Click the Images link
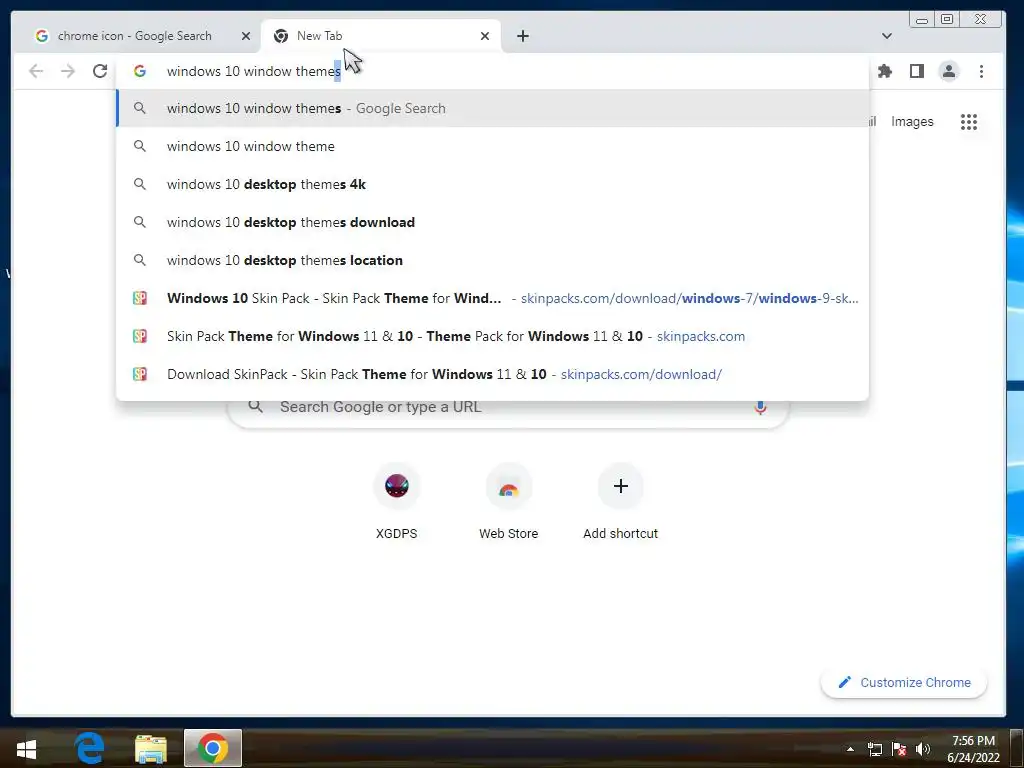This screenshot has width=1024, height=768. (912, 121)
